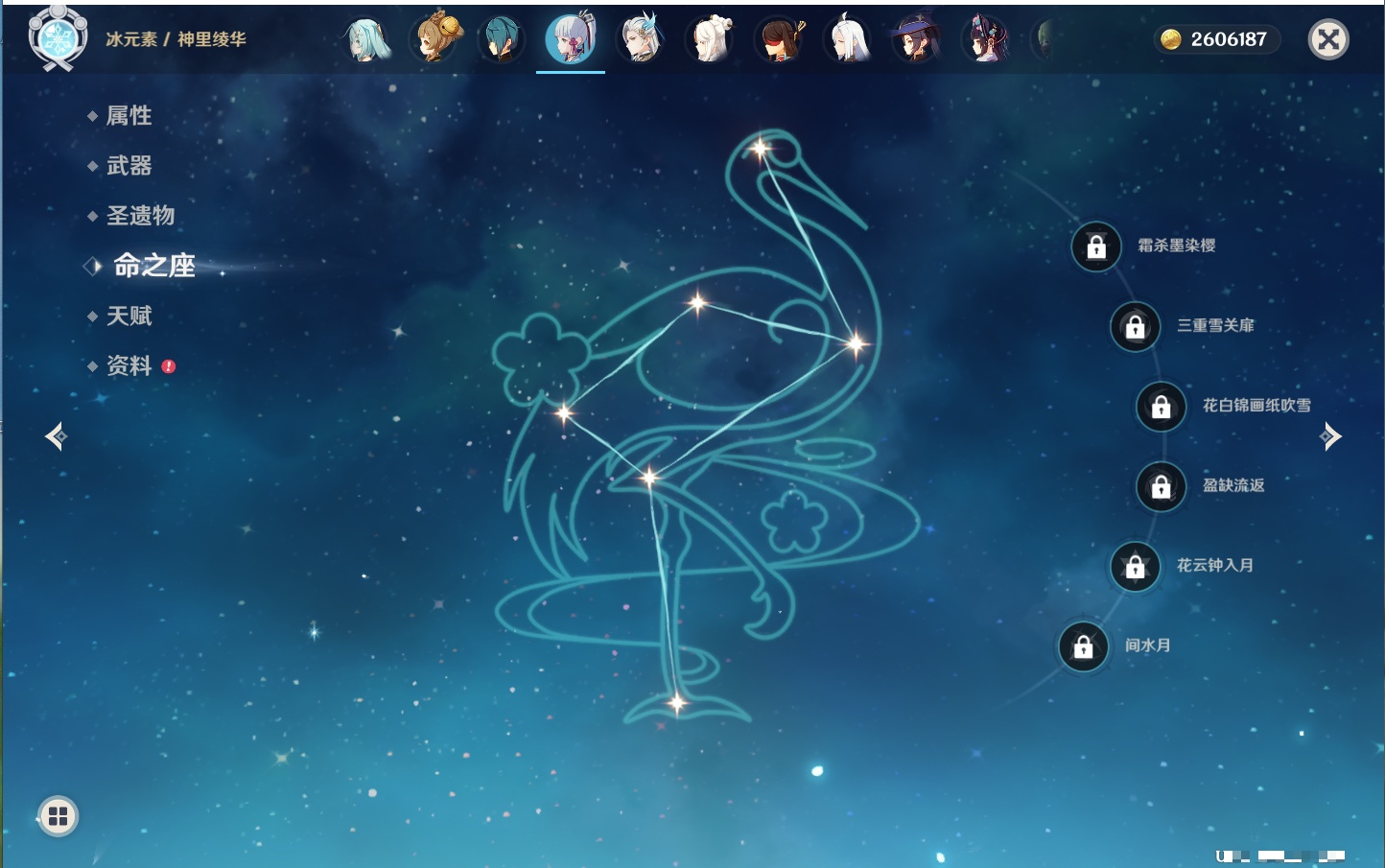Click the 花白锦画纸吹雪 constellation label

[x=1256, y=405]
